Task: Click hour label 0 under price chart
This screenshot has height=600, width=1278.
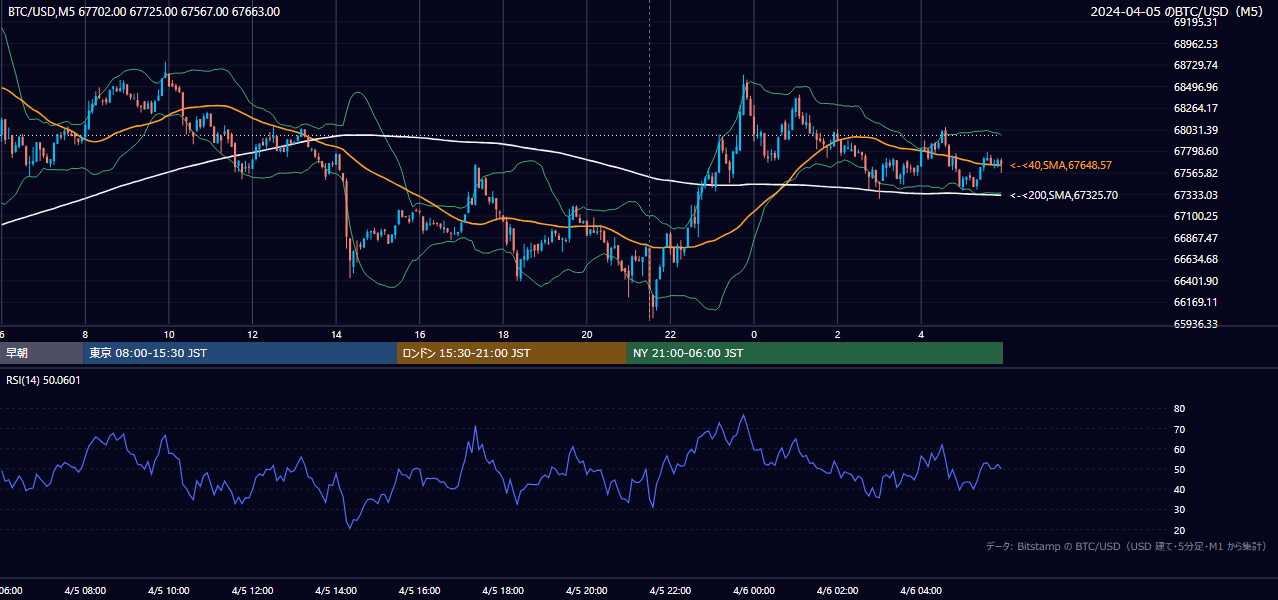Action: pos(754,334)
